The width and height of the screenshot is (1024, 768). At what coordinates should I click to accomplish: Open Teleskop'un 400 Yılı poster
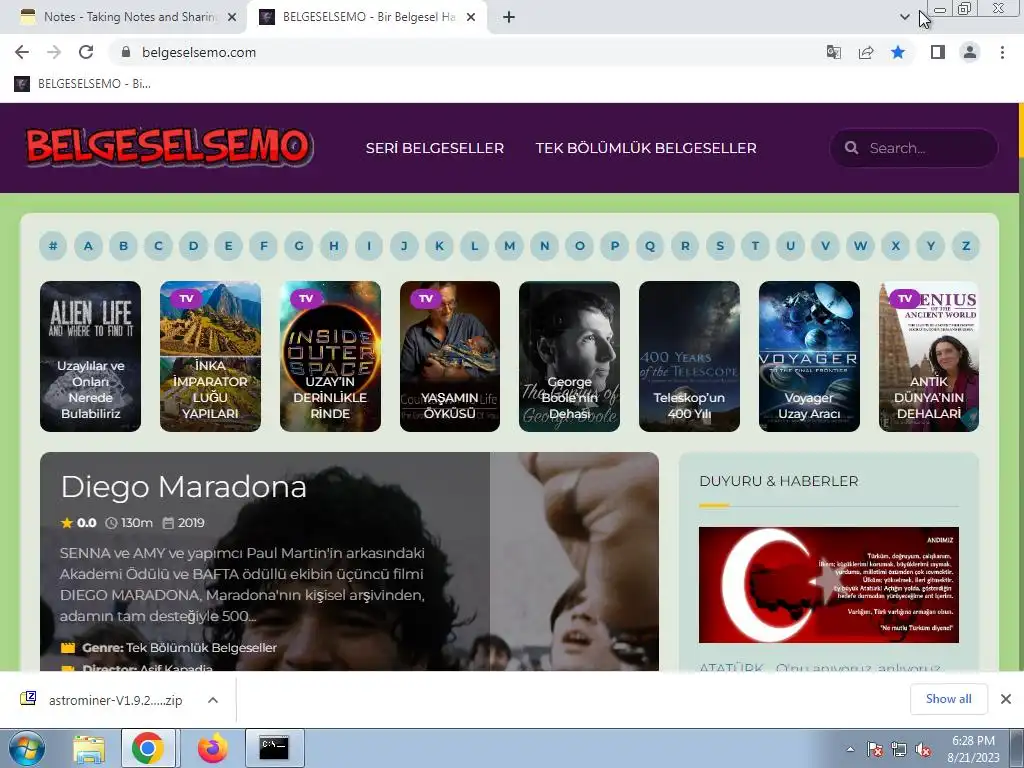[x=690, y=357]
